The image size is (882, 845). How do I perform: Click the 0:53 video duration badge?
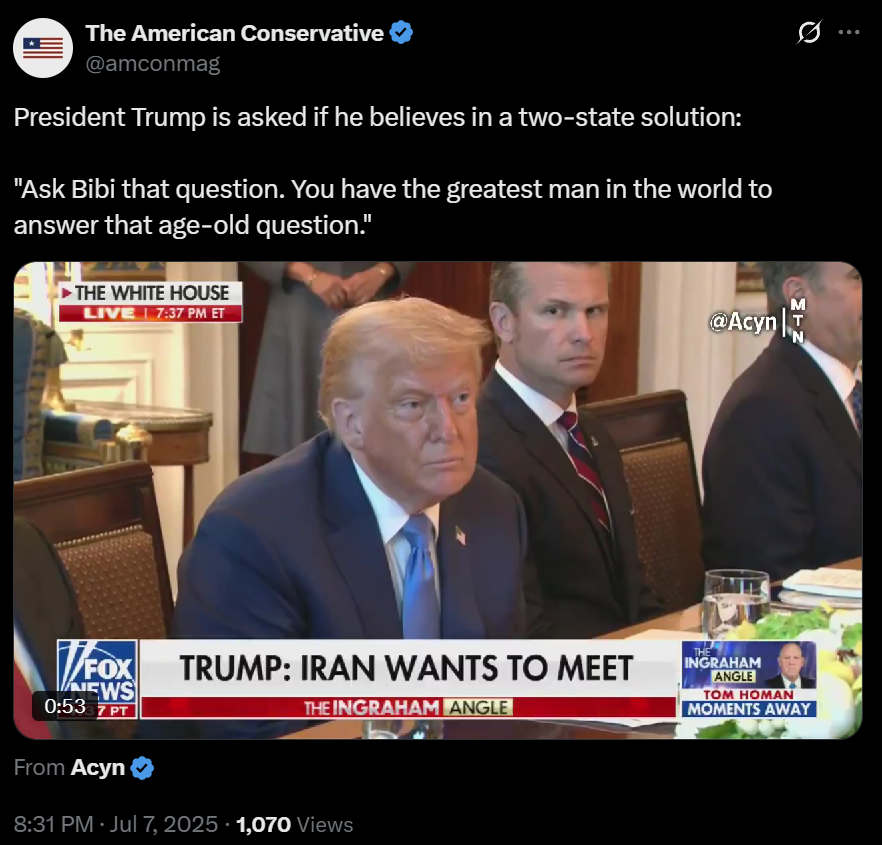(x=65, y=705)
